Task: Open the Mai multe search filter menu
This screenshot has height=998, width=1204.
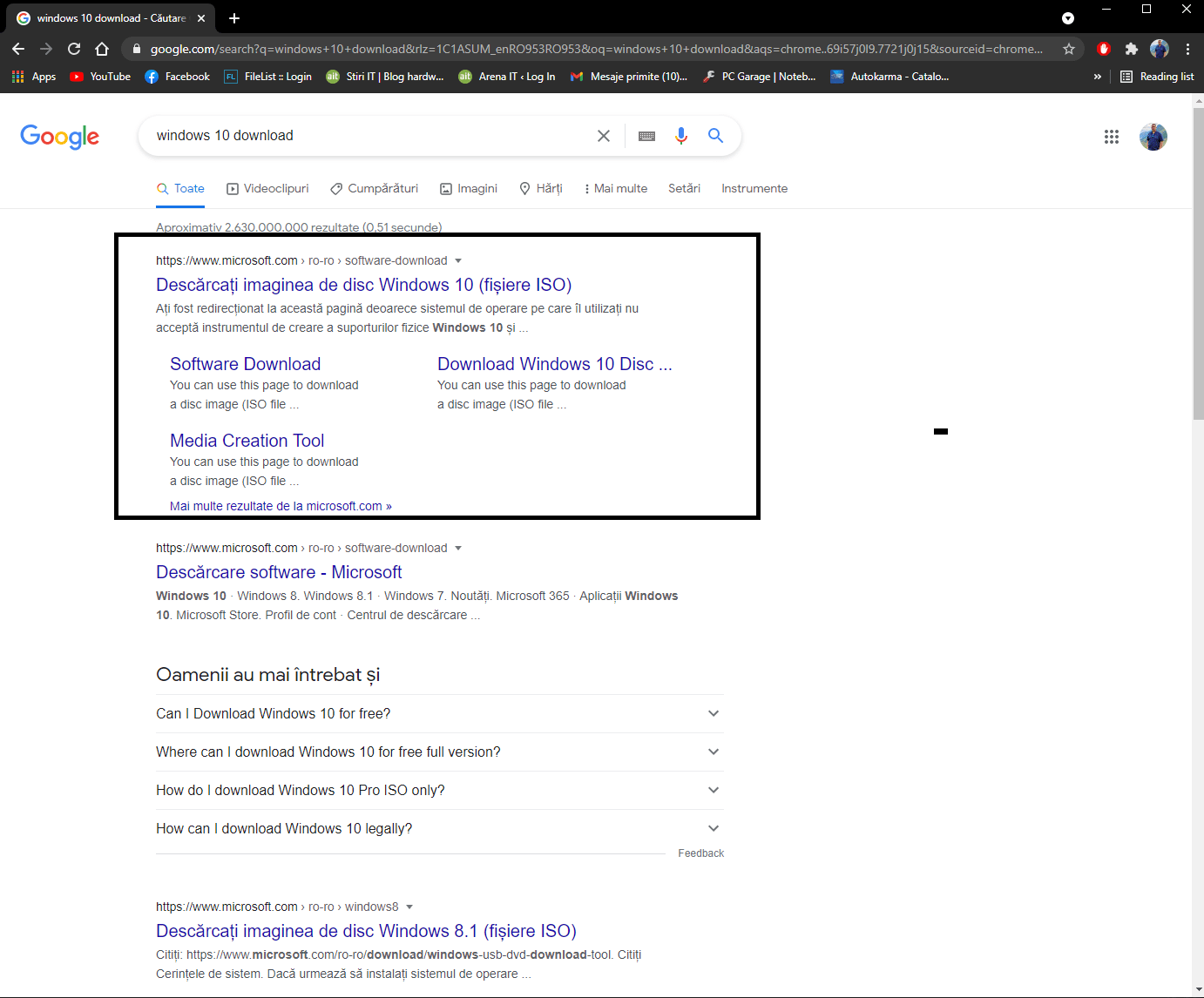Action: pyautogui.click(x=616, y=188)
